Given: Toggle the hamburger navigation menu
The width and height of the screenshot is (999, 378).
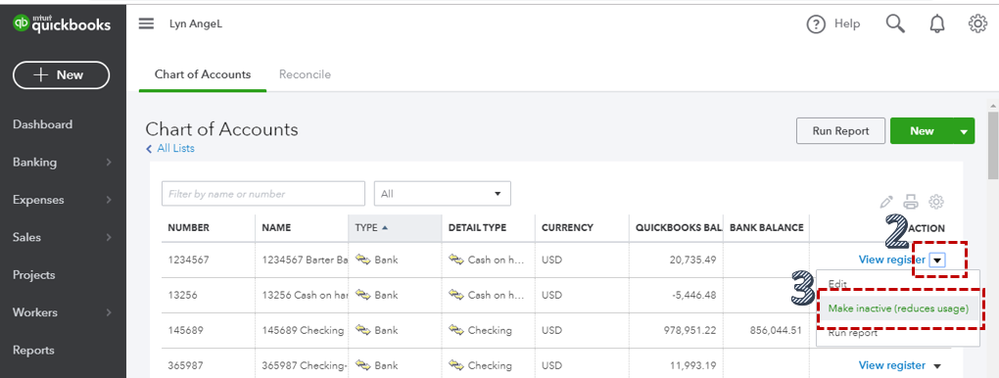Looking at the screenshot, I should coord(147,24).
